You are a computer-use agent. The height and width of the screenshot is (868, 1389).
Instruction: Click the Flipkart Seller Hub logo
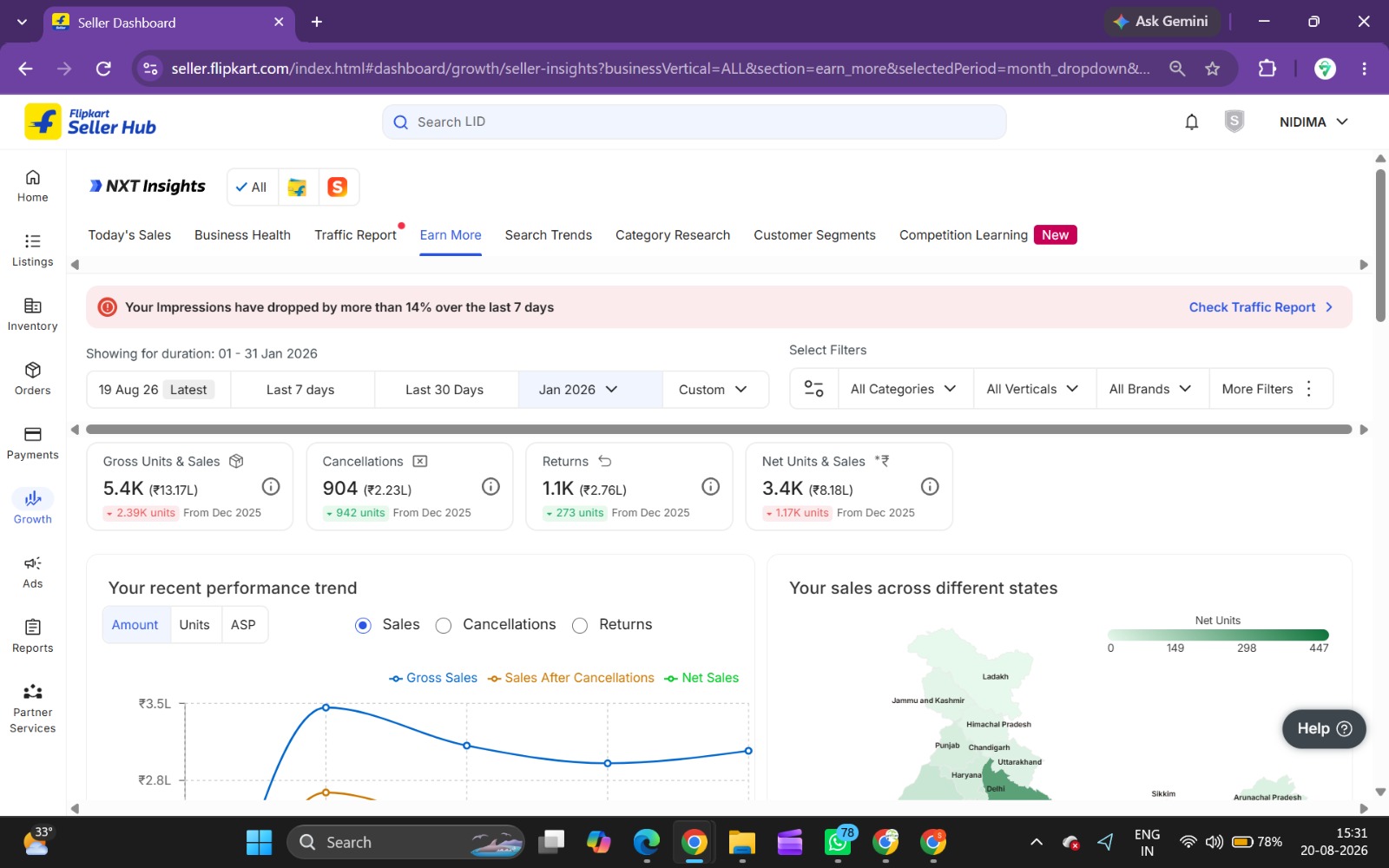tap(90, 122)
